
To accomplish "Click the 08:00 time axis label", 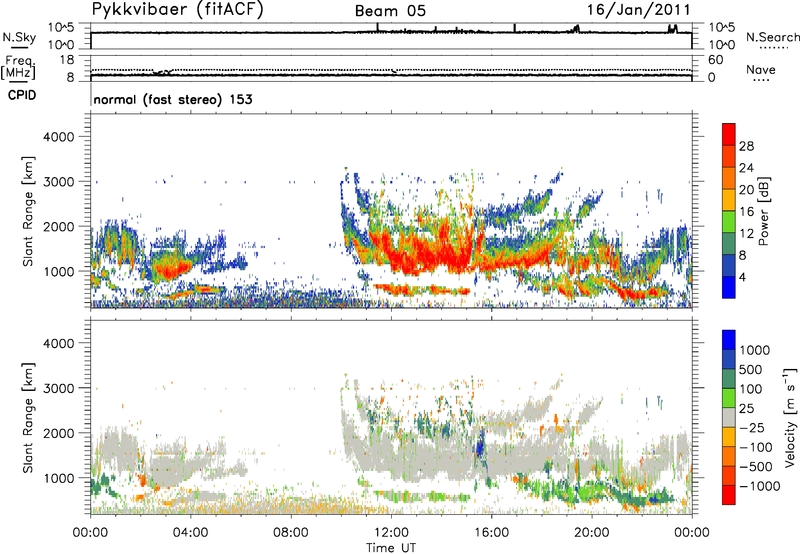I will tap(291, 533).
